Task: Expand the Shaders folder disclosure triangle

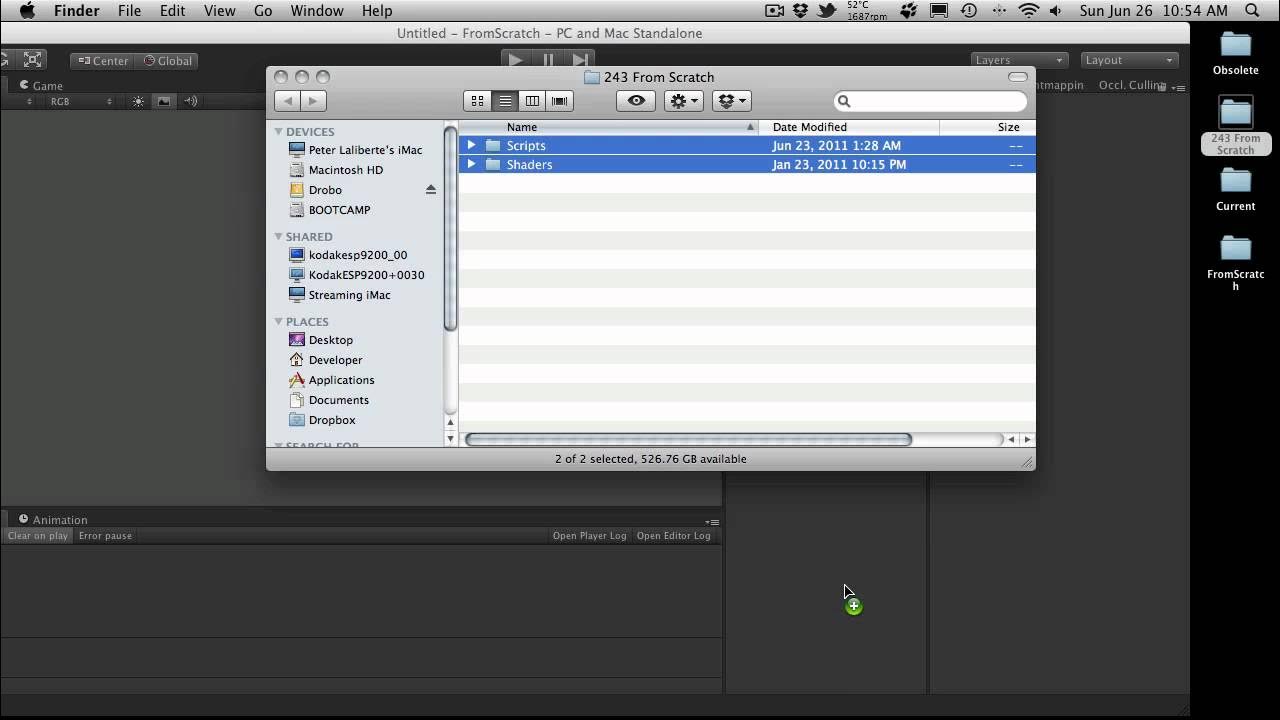Action: (471, 164)
